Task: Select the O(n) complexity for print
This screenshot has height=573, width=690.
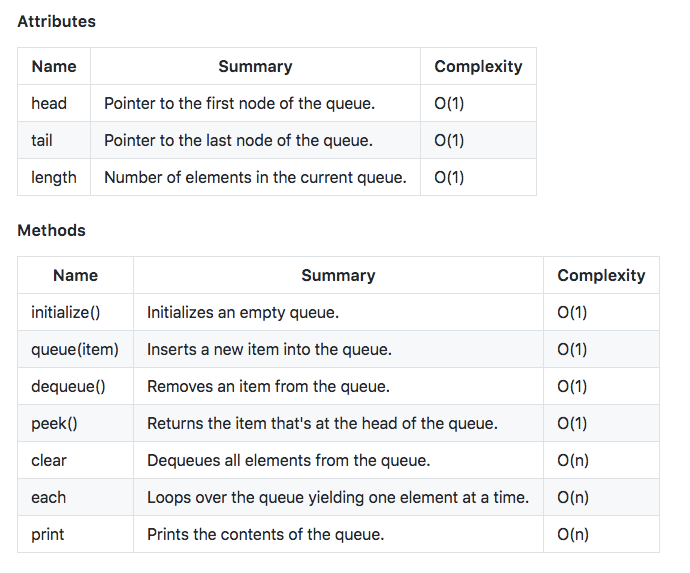Action: tap(573, 534)
